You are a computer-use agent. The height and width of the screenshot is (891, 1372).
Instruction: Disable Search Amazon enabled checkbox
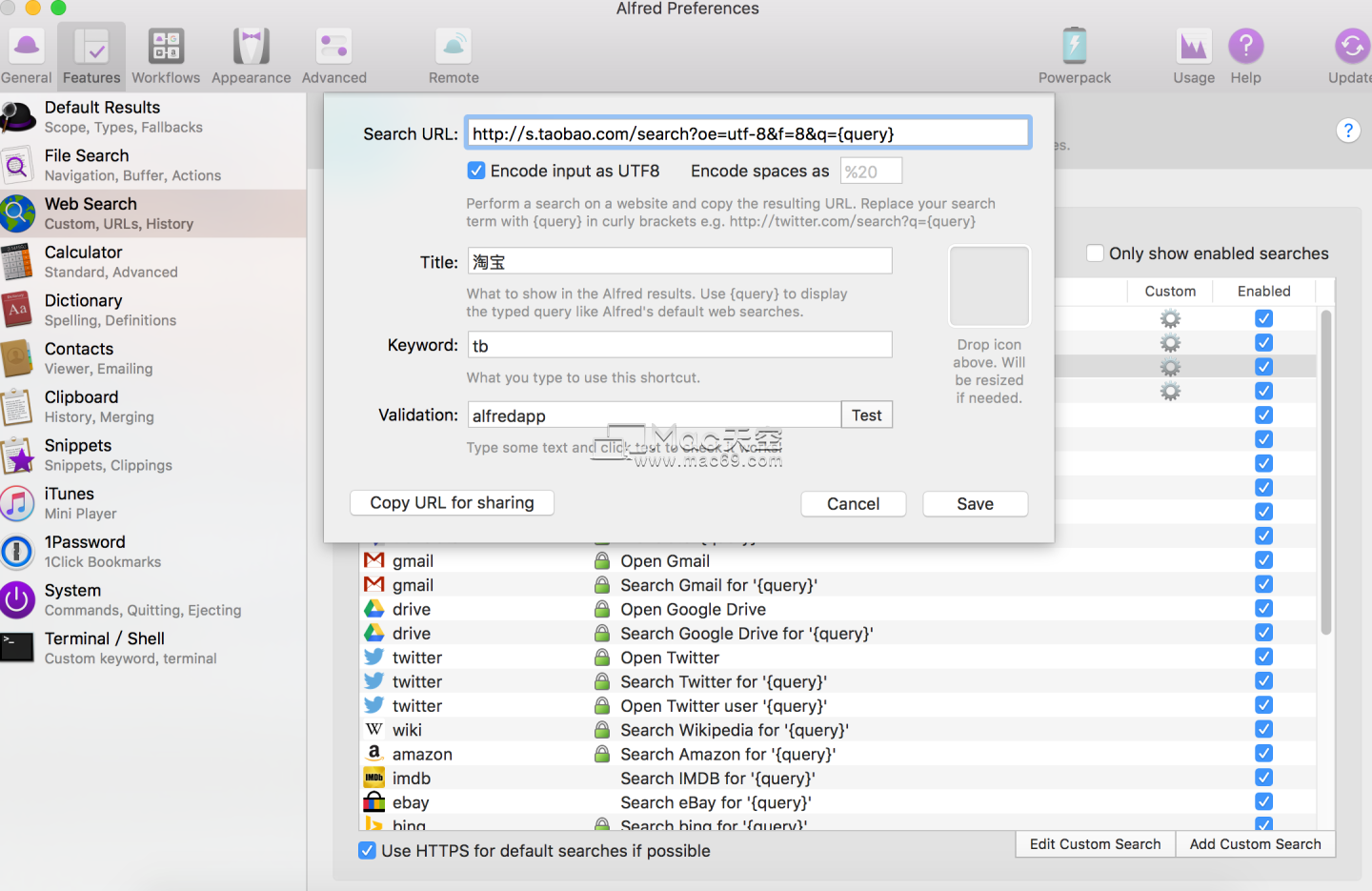1263,753
